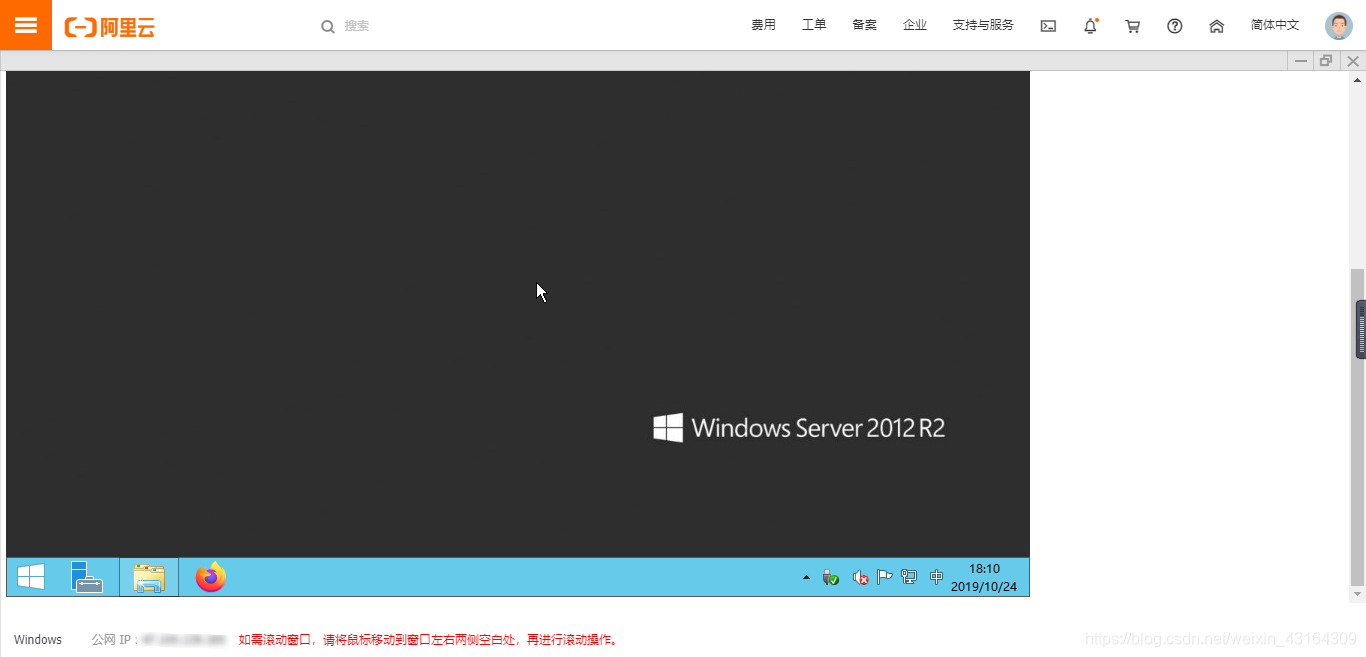Show hidden tray icons arrow
Screen dimensions: 1366x657
tap(806, 577)
